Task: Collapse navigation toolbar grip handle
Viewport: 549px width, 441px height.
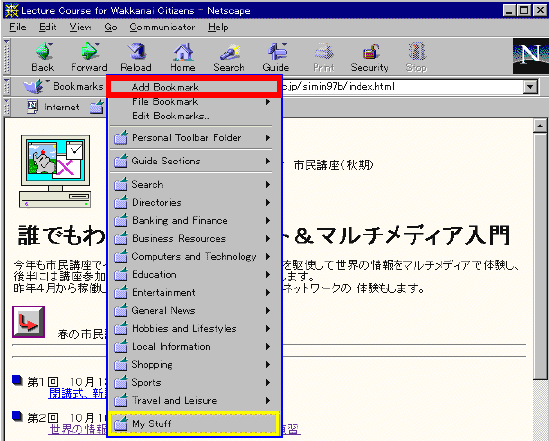Action: pyautogui.click(x=6, y=56)
